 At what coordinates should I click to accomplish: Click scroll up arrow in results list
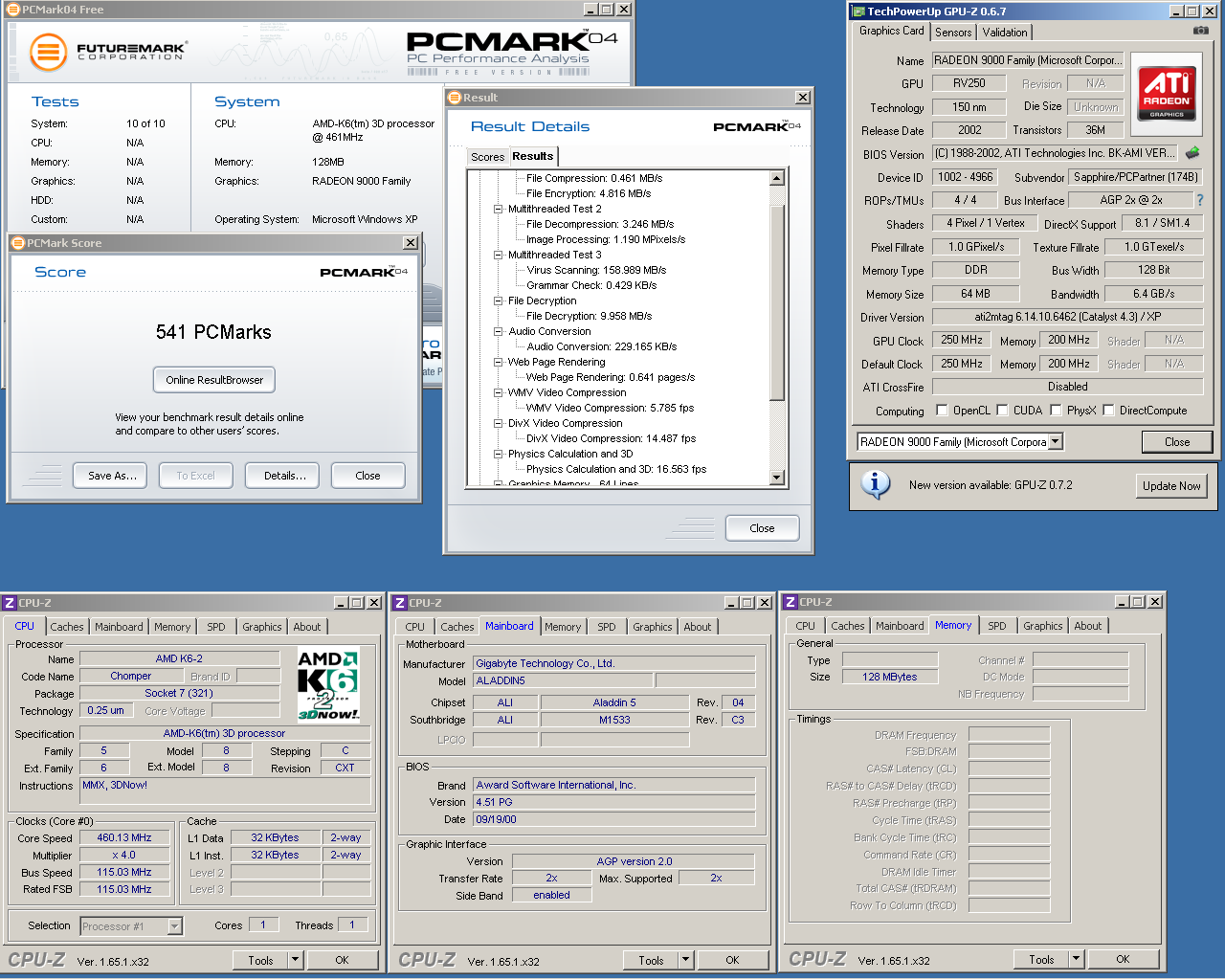(777, 178)
